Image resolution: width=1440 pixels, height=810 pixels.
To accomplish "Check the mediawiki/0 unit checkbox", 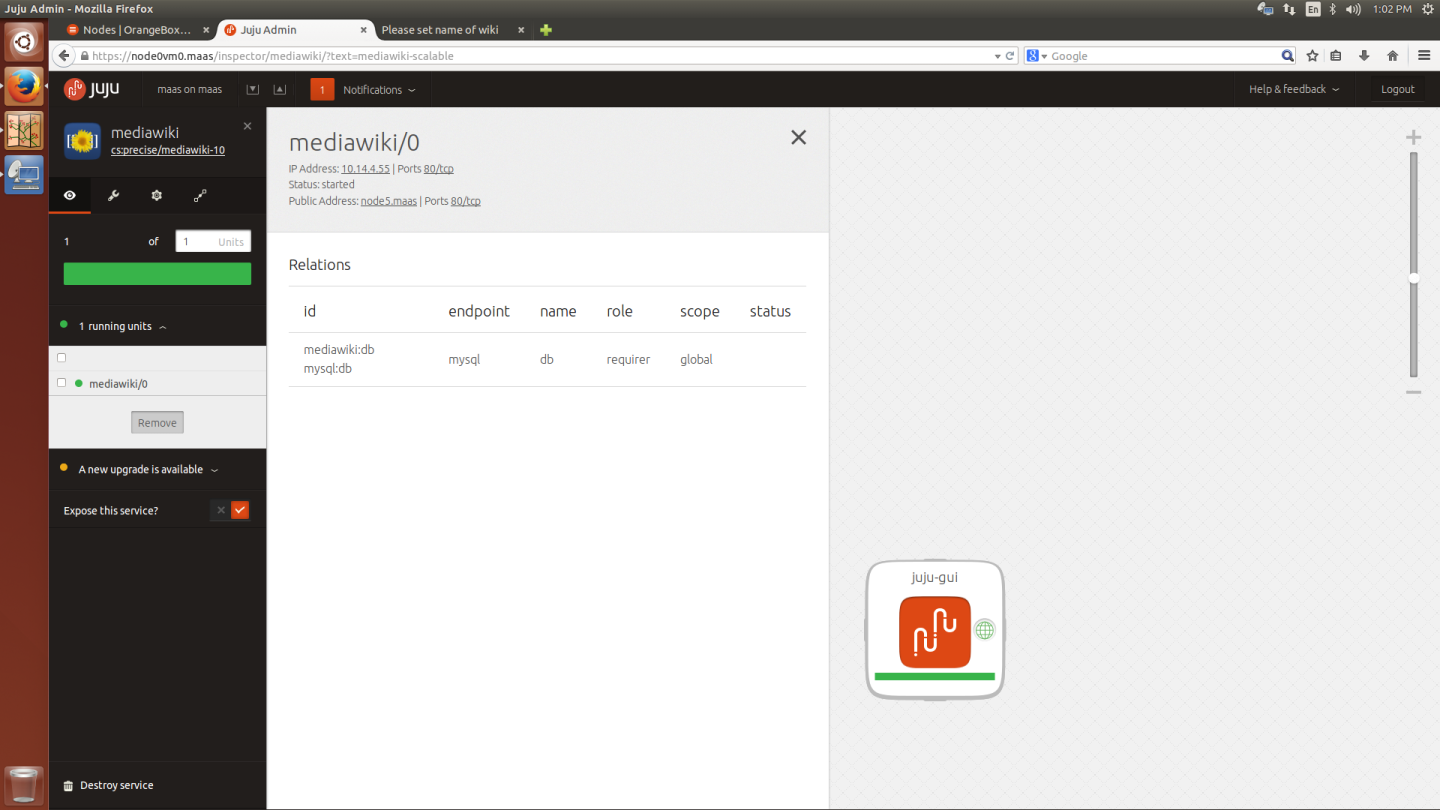I will point(61,382).
